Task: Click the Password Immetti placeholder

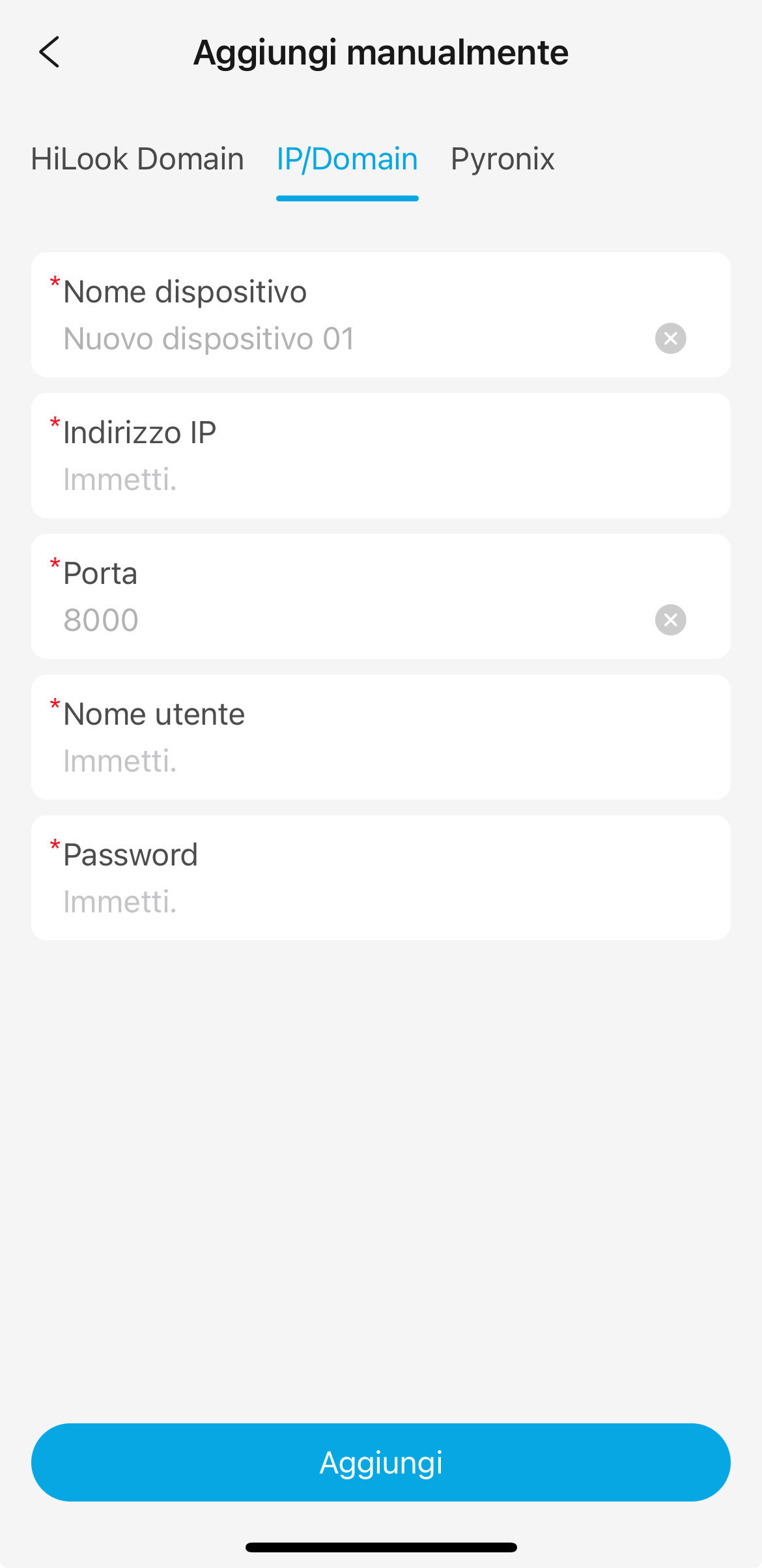Action: pyautogui.click(x=120, y=902)
